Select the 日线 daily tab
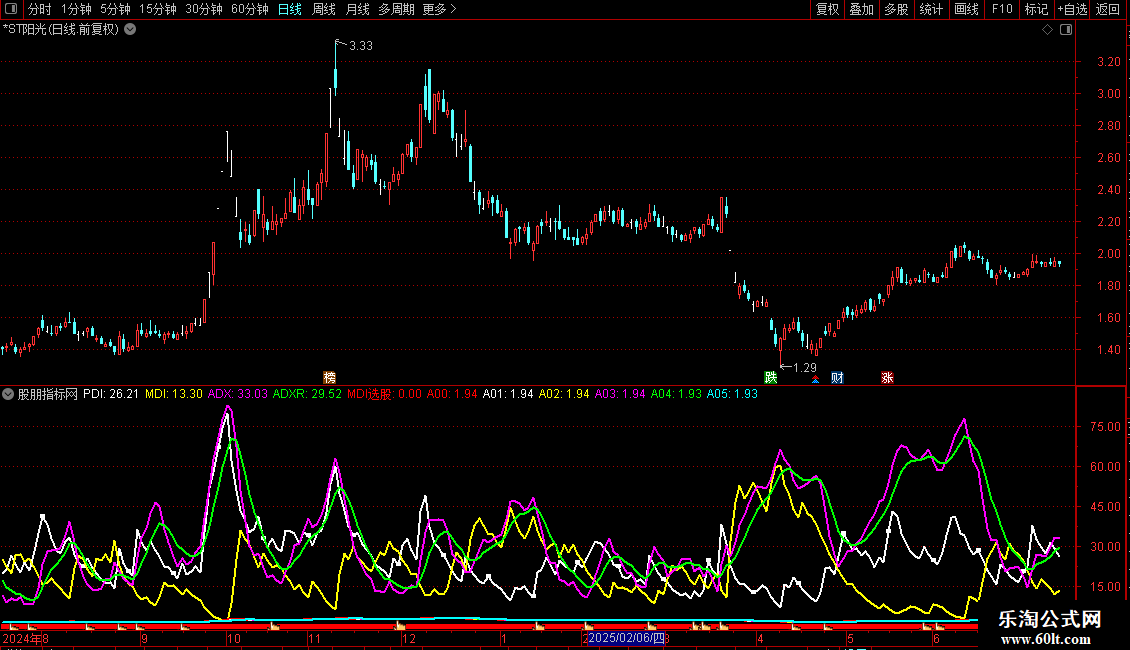This screenshot has width=1130, height=650. click(x=290, y=9)
